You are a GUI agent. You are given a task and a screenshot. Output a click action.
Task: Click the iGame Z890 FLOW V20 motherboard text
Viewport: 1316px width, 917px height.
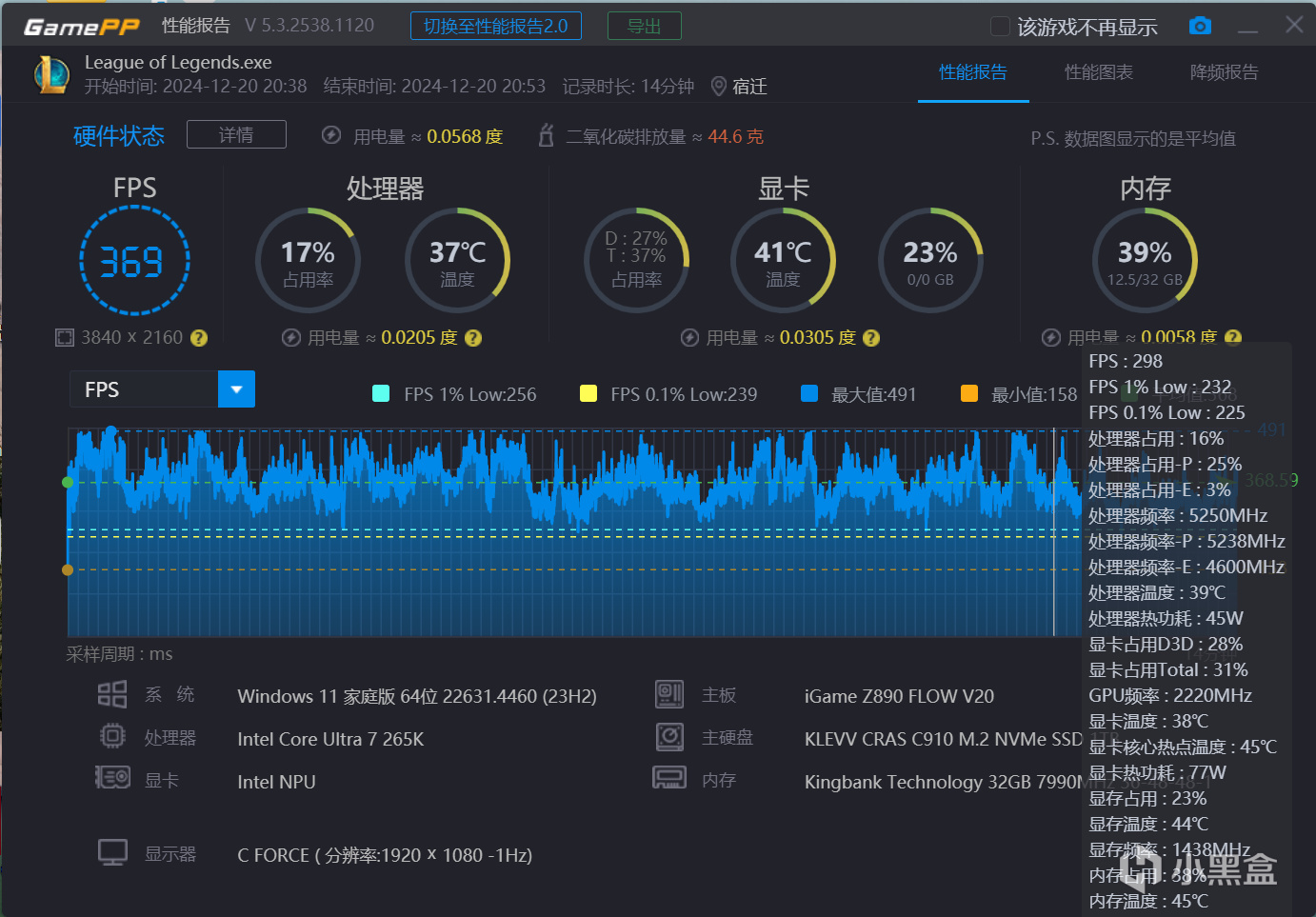(899, 696)
